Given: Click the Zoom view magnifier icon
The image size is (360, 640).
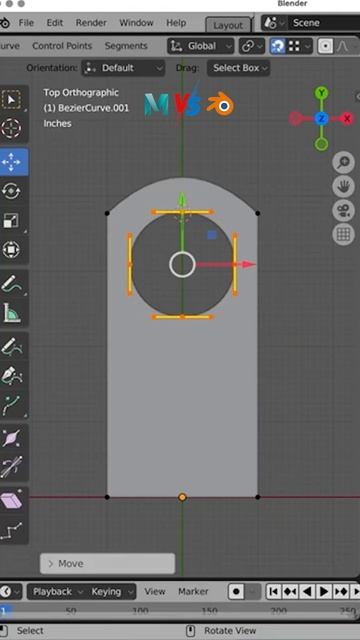Looking at the screenshot, I should pyautogui.click(x=343, y=163).
